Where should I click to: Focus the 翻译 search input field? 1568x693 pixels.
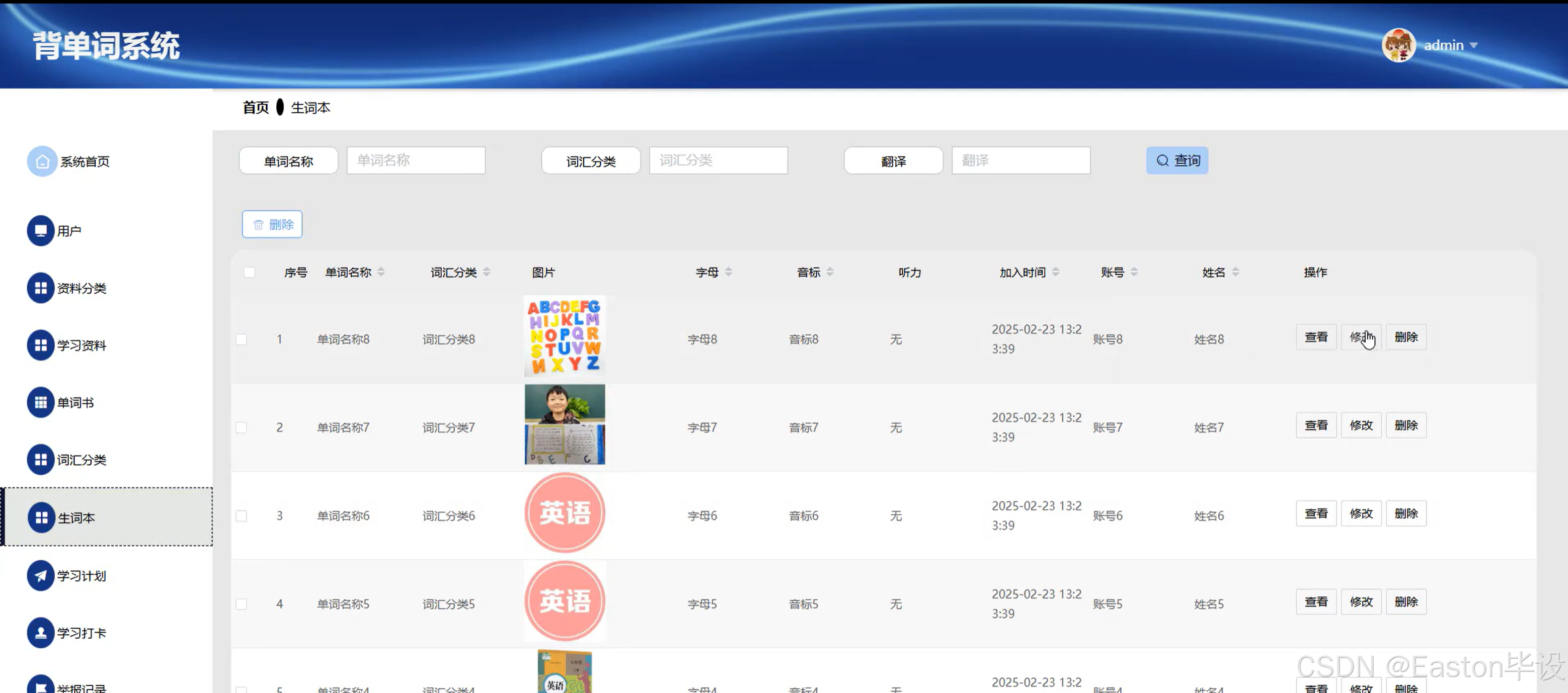tap(1021, 160)
